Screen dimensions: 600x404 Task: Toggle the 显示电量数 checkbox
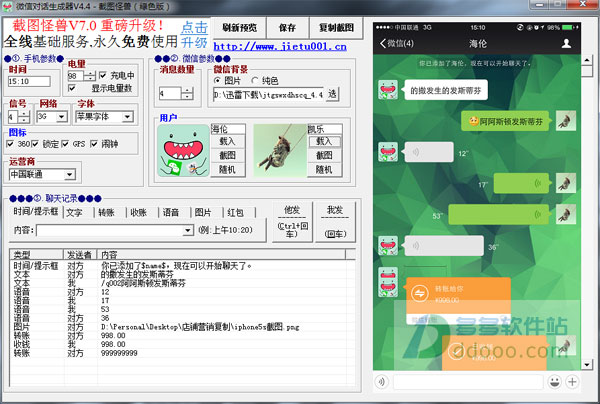72,88
